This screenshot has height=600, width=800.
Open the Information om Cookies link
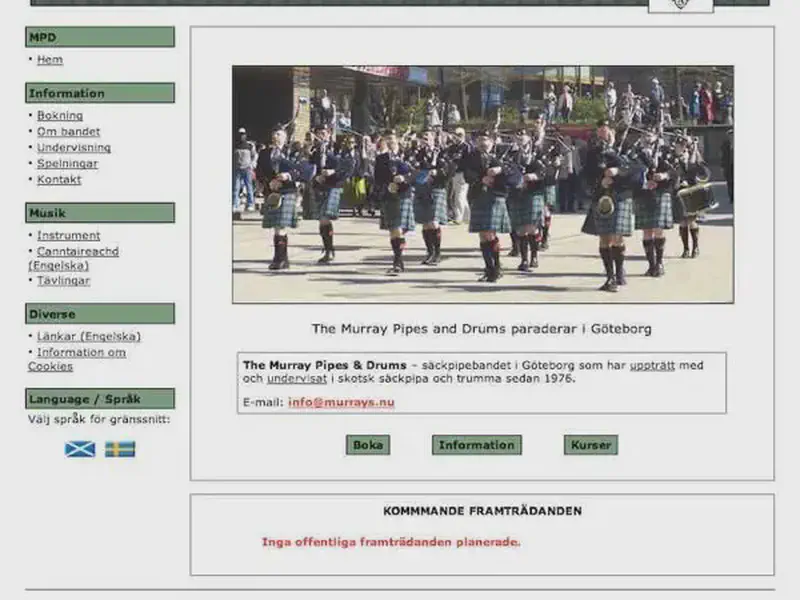[77, 359]
